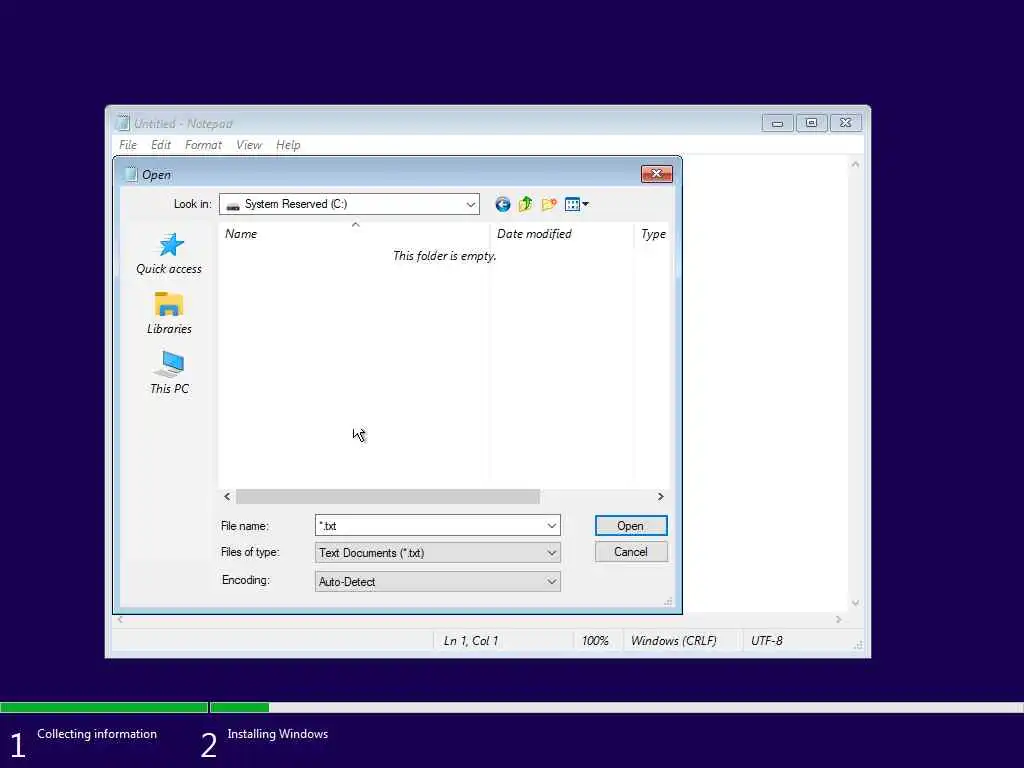Select Quick access in the places bar

pos(169,254)
